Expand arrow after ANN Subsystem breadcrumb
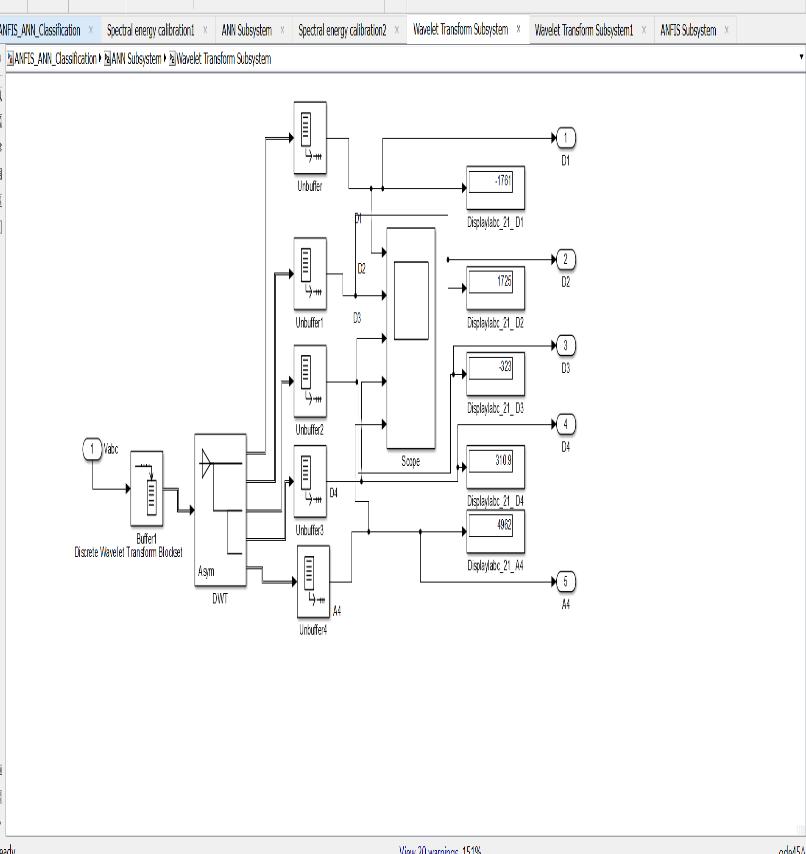 (x=165, y=58)
